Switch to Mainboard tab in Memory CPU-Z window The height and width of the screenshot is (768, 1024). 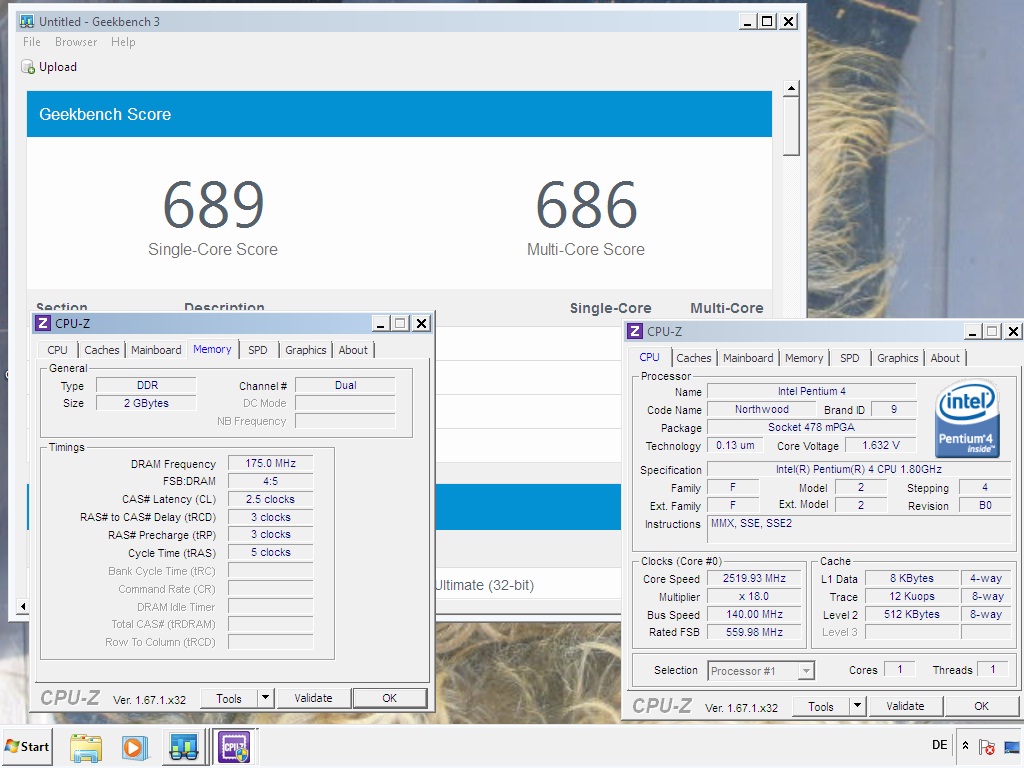pyautogui.click(x=156, y=350)
